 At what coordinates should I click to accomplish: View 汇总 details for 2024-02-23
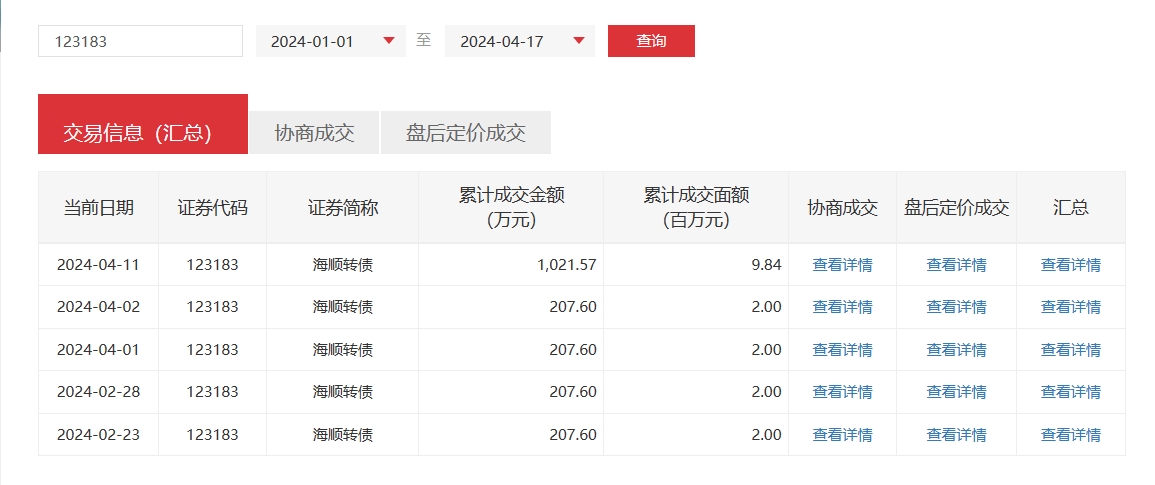click(x=1070, y=435)
